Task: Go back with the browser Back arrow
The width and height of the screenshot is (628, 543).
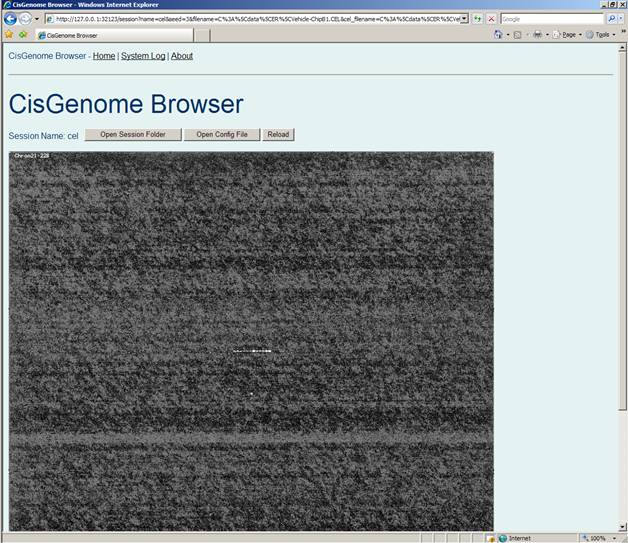Action: coord(10,18)
